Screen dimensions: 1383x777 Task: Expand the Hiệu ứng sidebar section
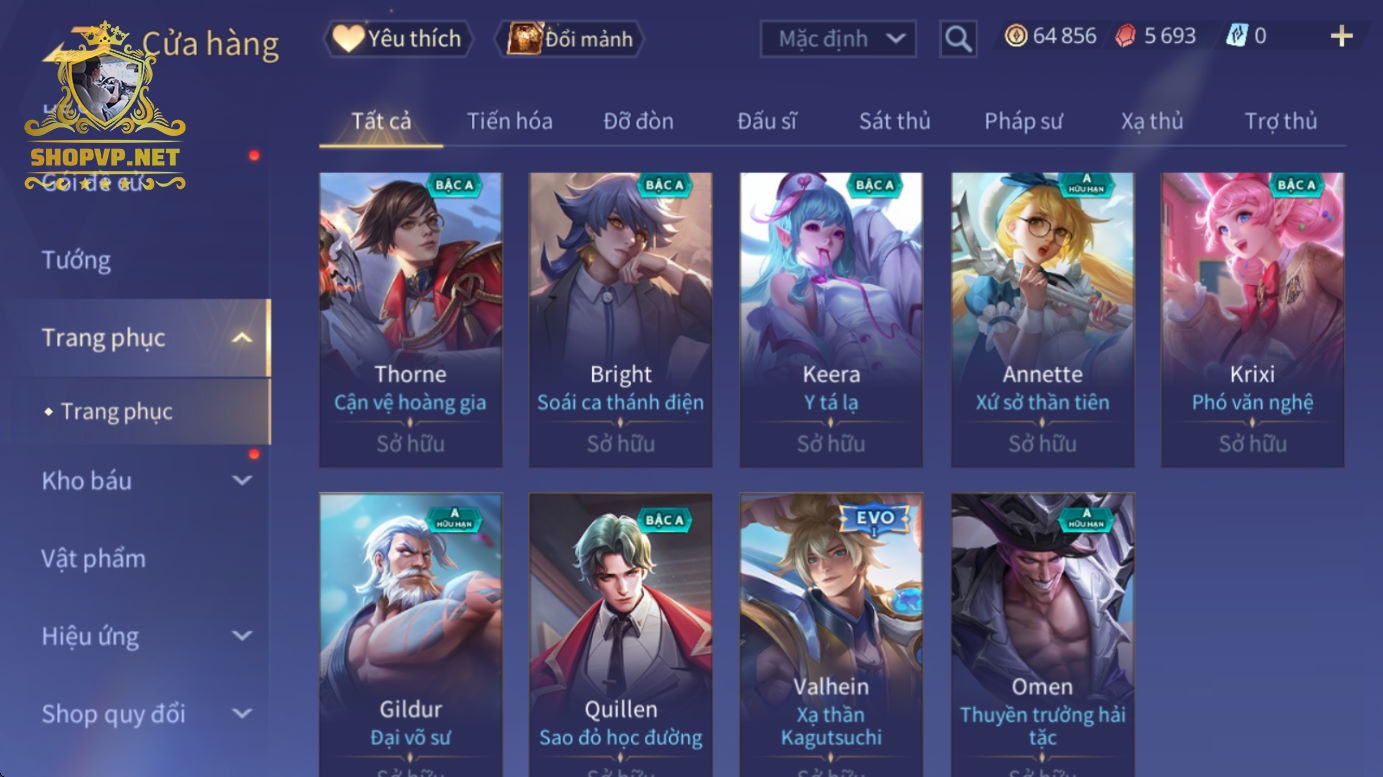(x=242, y=636)
